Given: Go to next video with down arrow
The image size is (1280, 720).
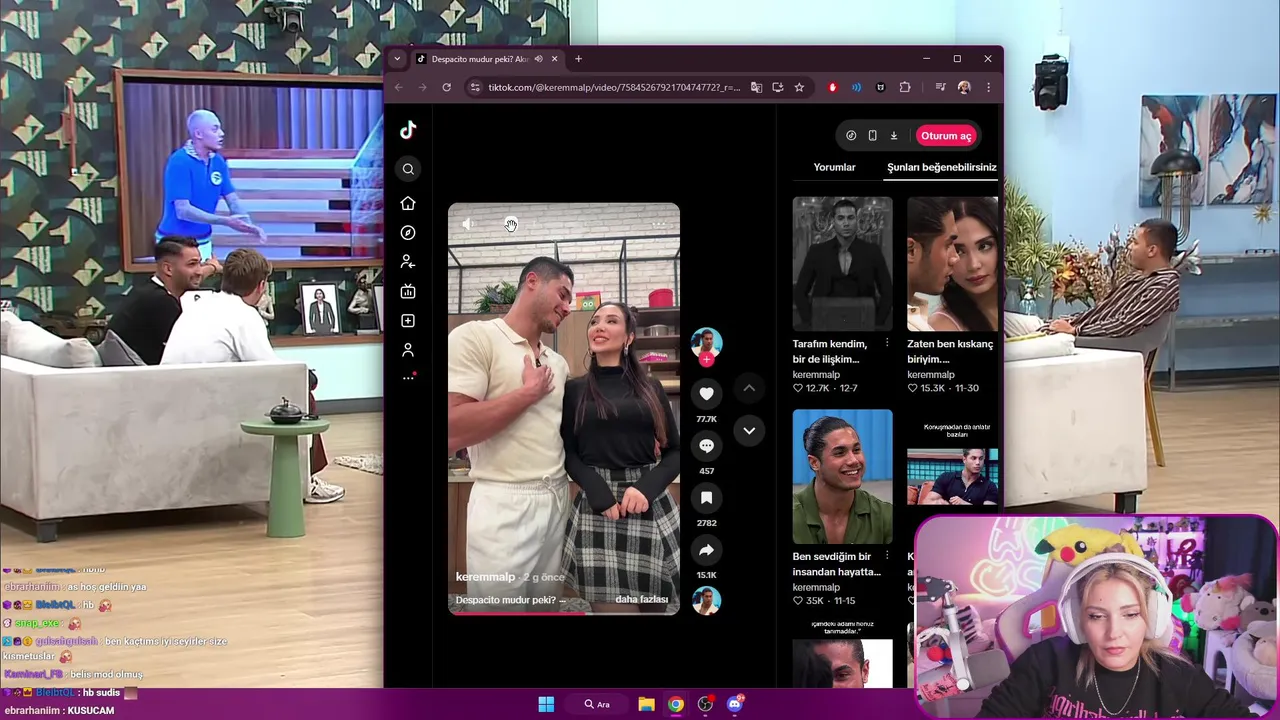Looking at the screenshot, I should click(749, 431).
